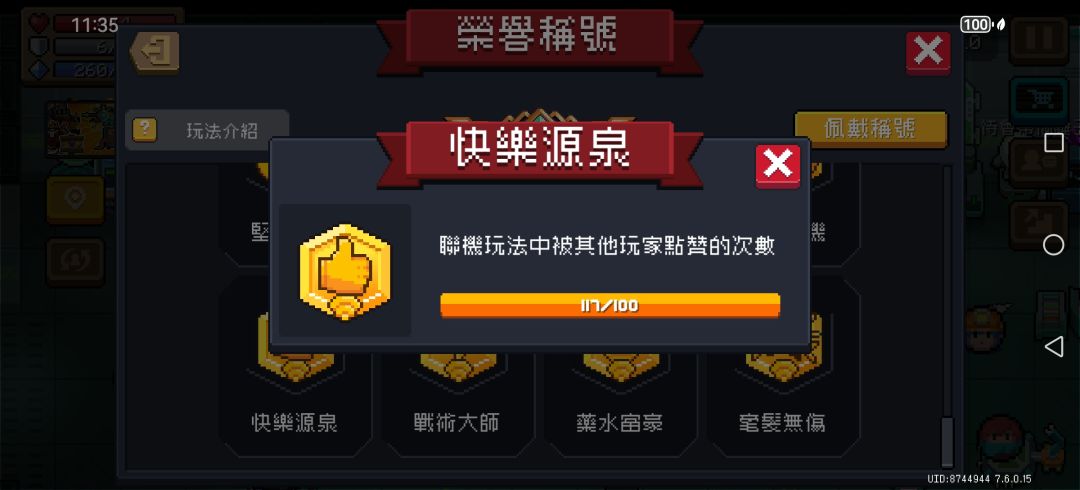Tap the Android recent apps square
This screenshot has height=490, width=1080.
[1054, 143]
